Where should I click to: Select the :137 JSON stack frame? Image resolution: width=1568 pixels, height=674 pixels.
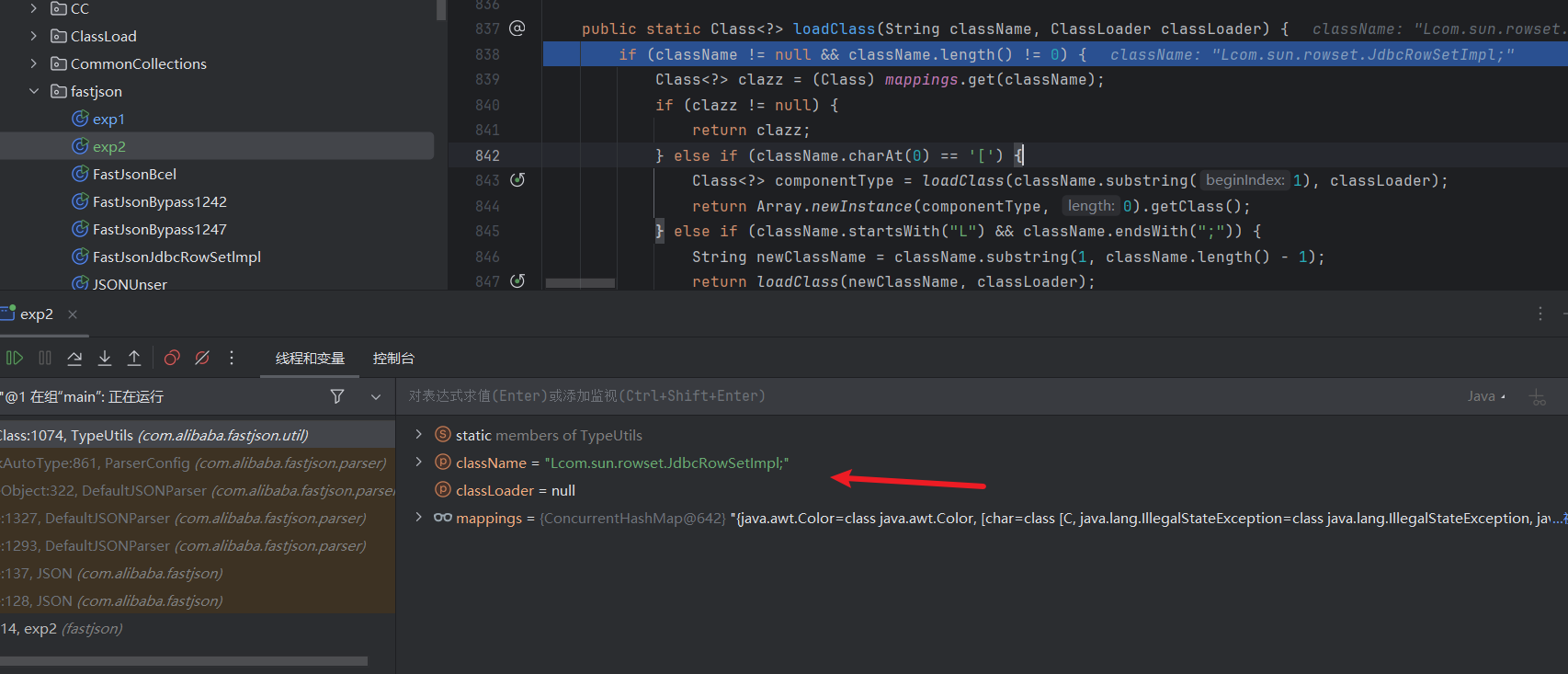pyautogui.click(x=198, y=573)
